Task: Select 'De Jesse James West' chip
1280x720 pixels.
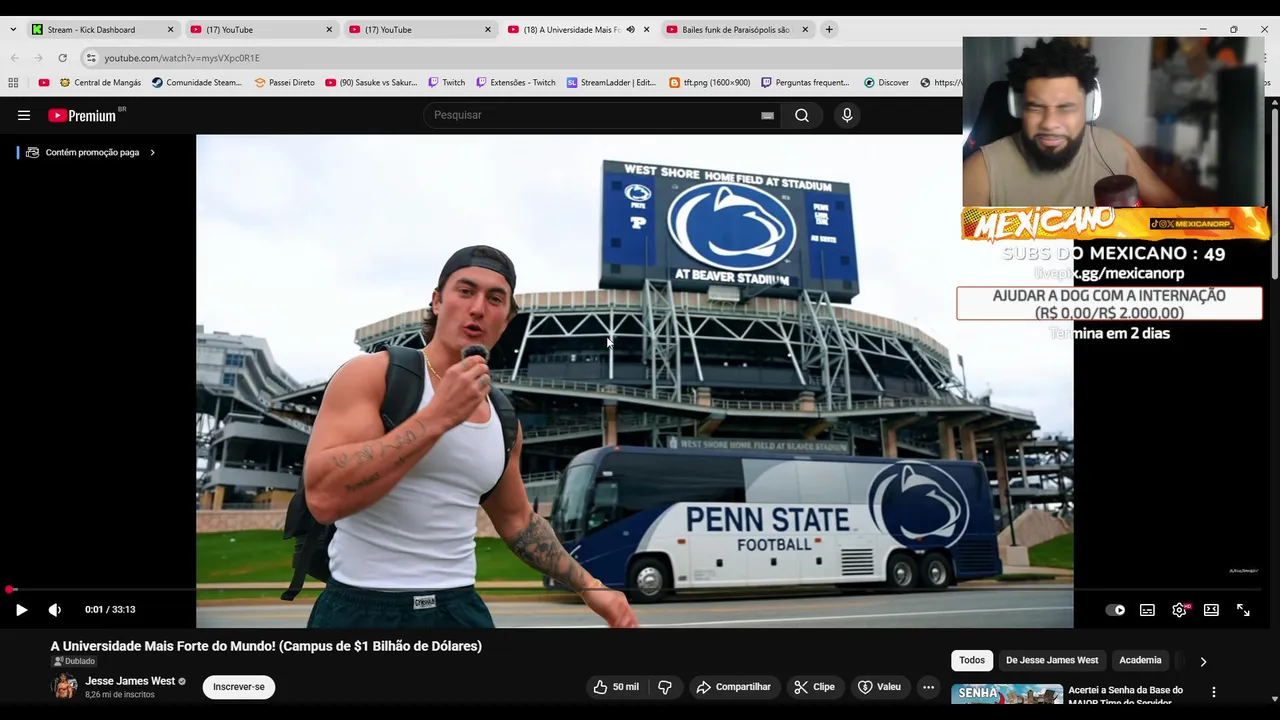Action: pos(1052,660)
